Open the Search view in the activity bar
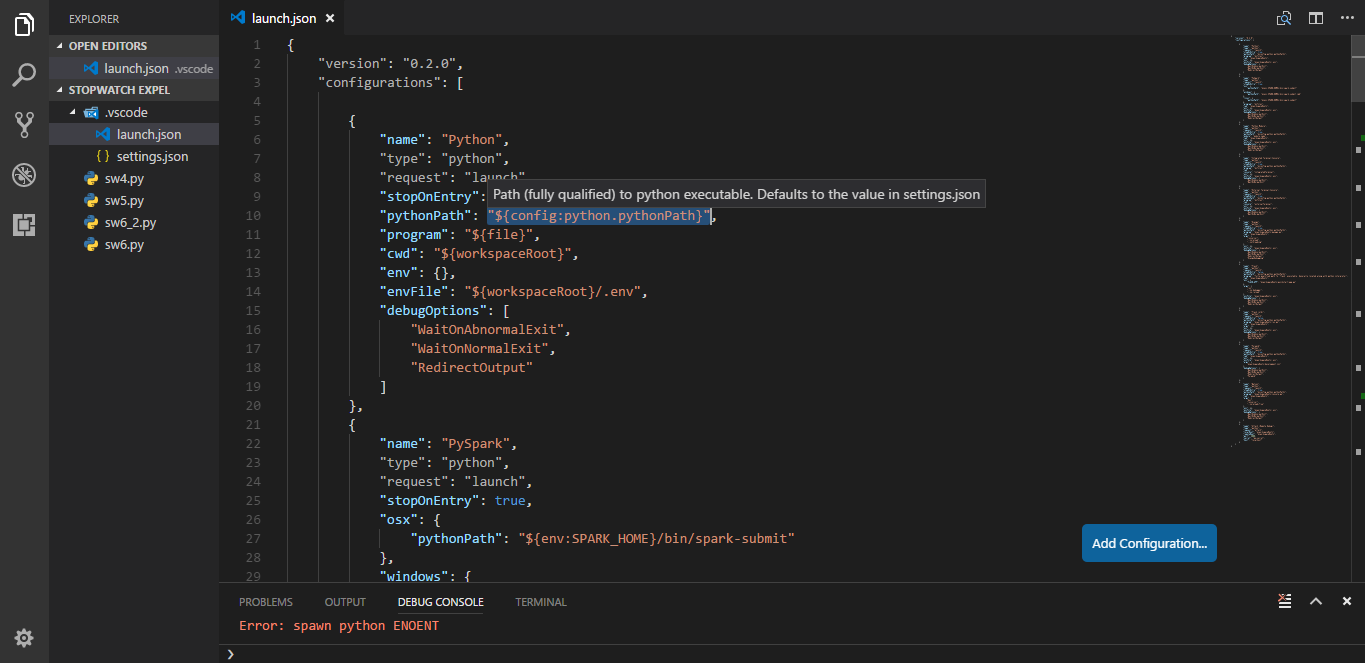The width and height of the screenshot is (1365, 663). (x=24, y=75)
